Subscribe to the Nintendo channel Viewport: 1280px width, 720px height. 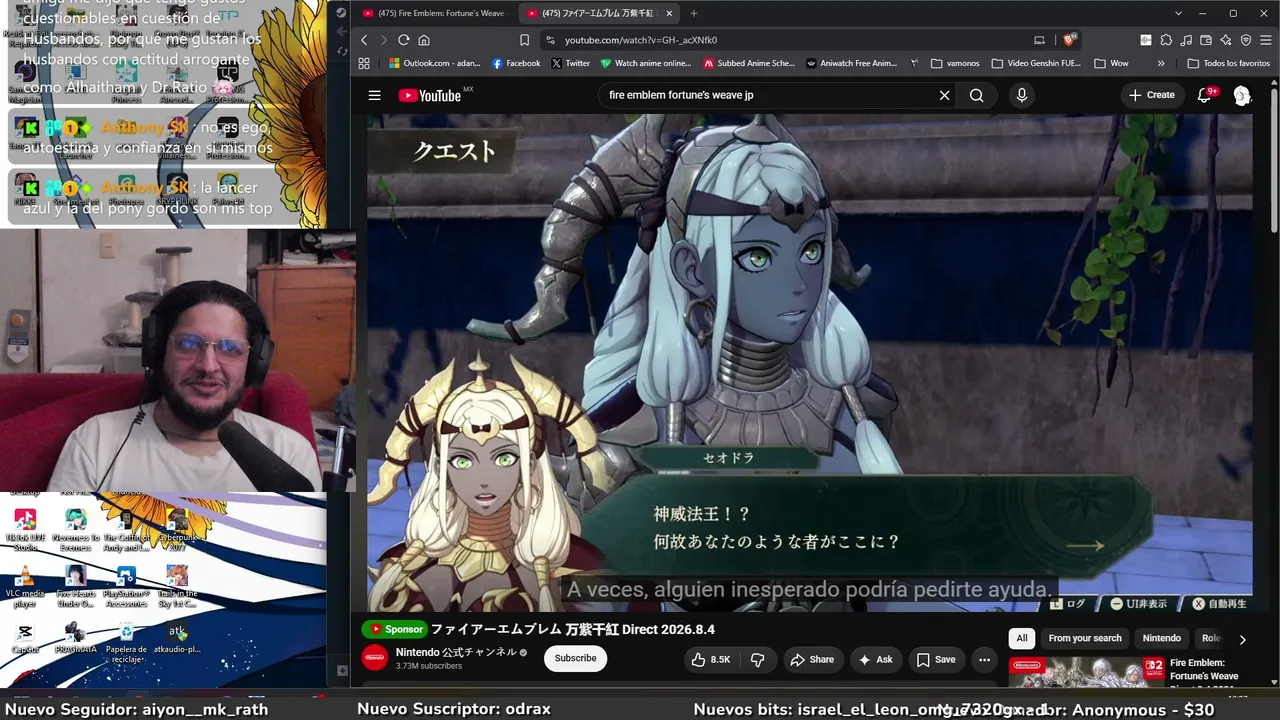(x=575, y=658)
